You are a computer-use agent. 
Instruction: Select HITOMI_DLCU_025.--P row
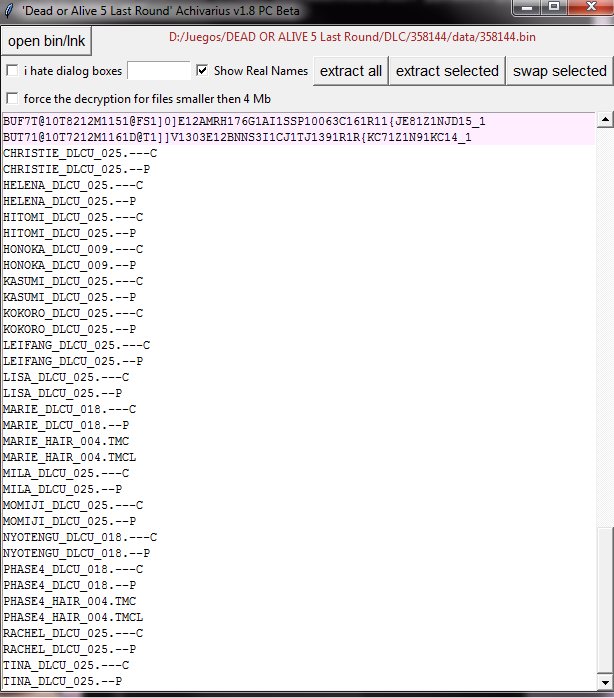[298, 233]
